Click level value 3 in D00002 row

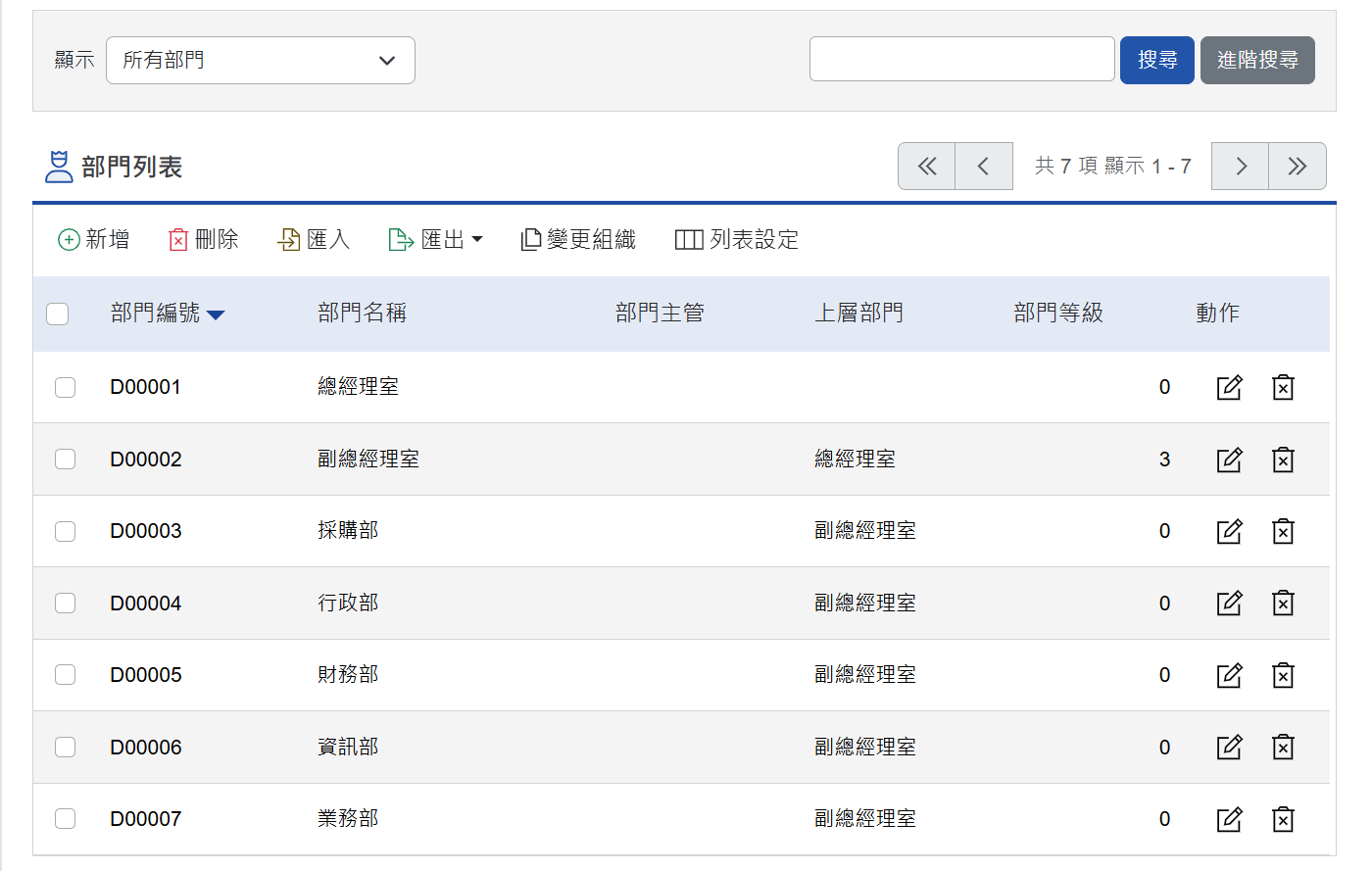tap(1164, 460)
